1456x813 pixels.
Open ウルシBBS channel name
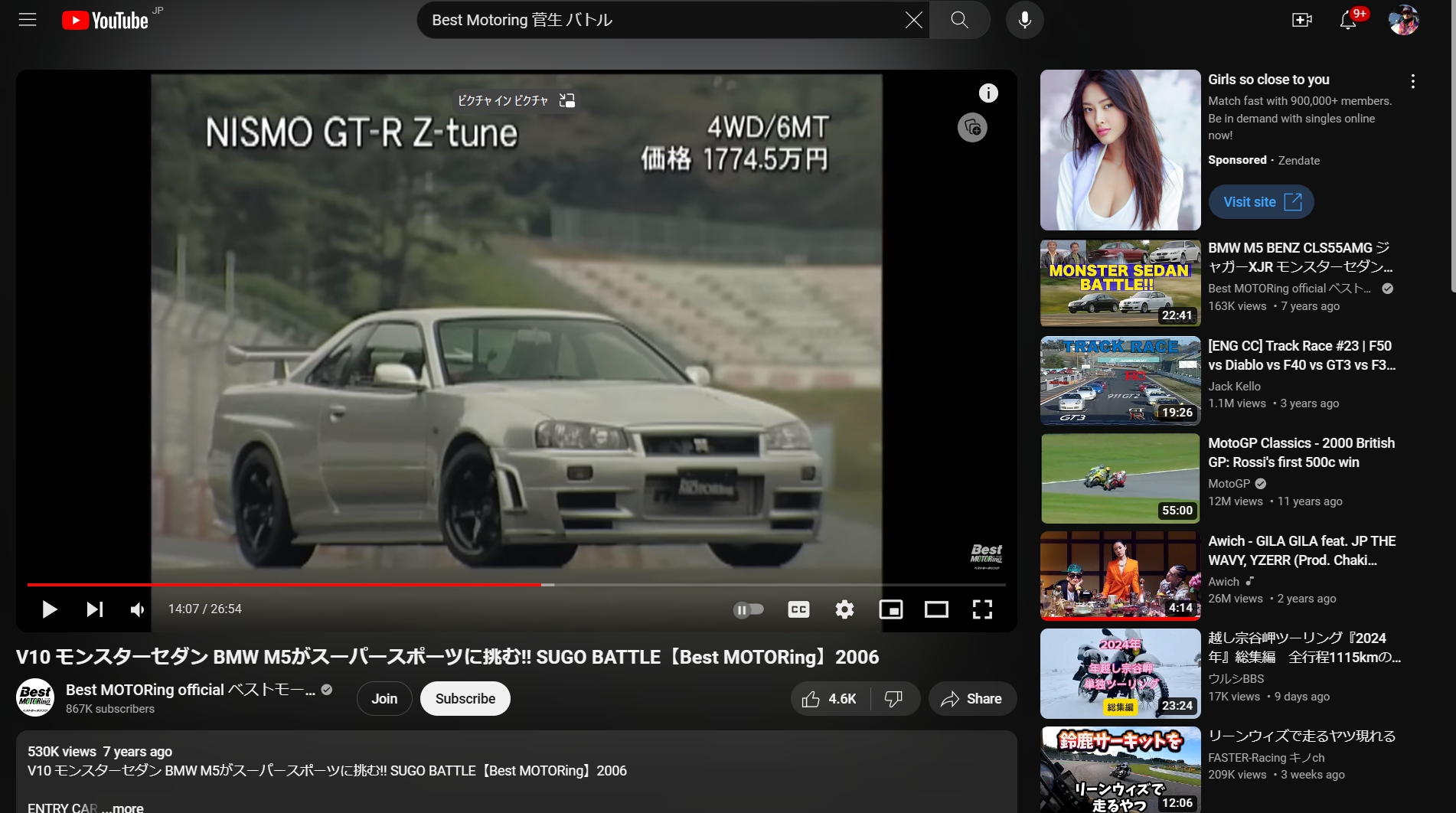[x=1236, y=679]
